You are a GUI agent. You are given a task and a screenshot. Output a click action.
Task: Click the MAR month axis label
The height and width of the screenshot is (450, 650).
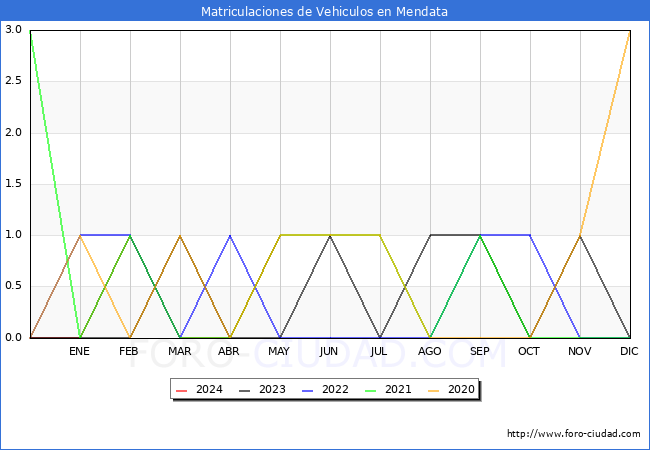(x=179, y=351)
